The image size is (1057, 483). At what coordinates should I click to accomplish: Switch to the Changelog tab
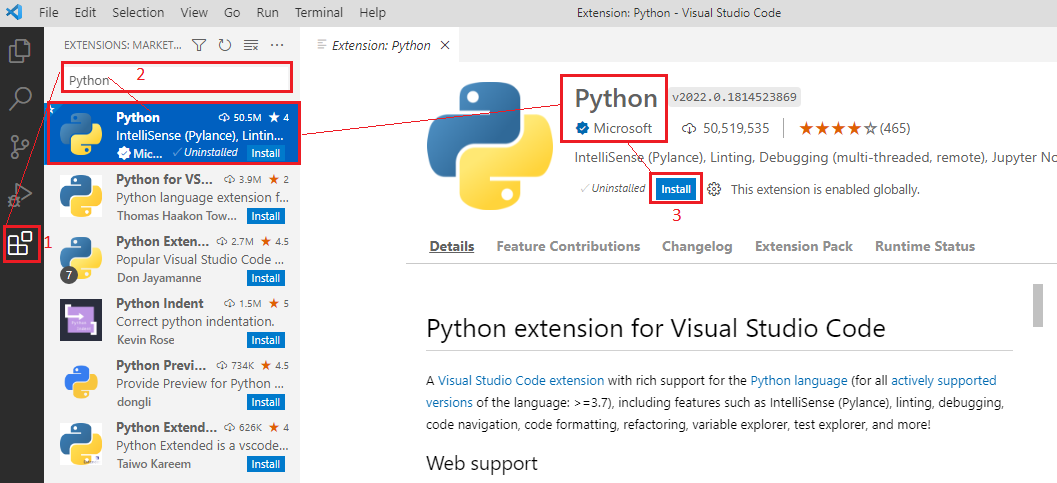coord(697,247)
